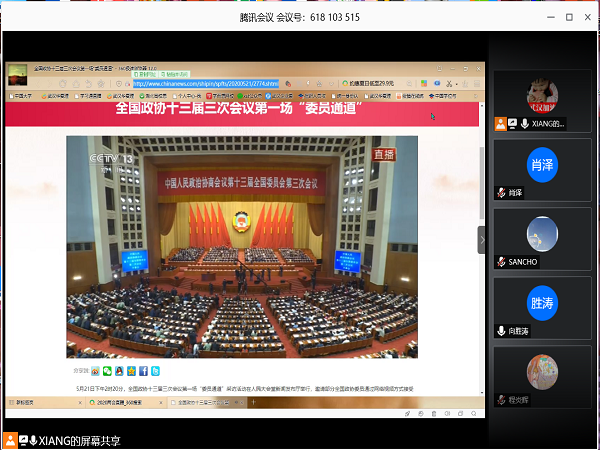Share the article via the QQ penguin icon
600x450 pixels.
point(119,371)
